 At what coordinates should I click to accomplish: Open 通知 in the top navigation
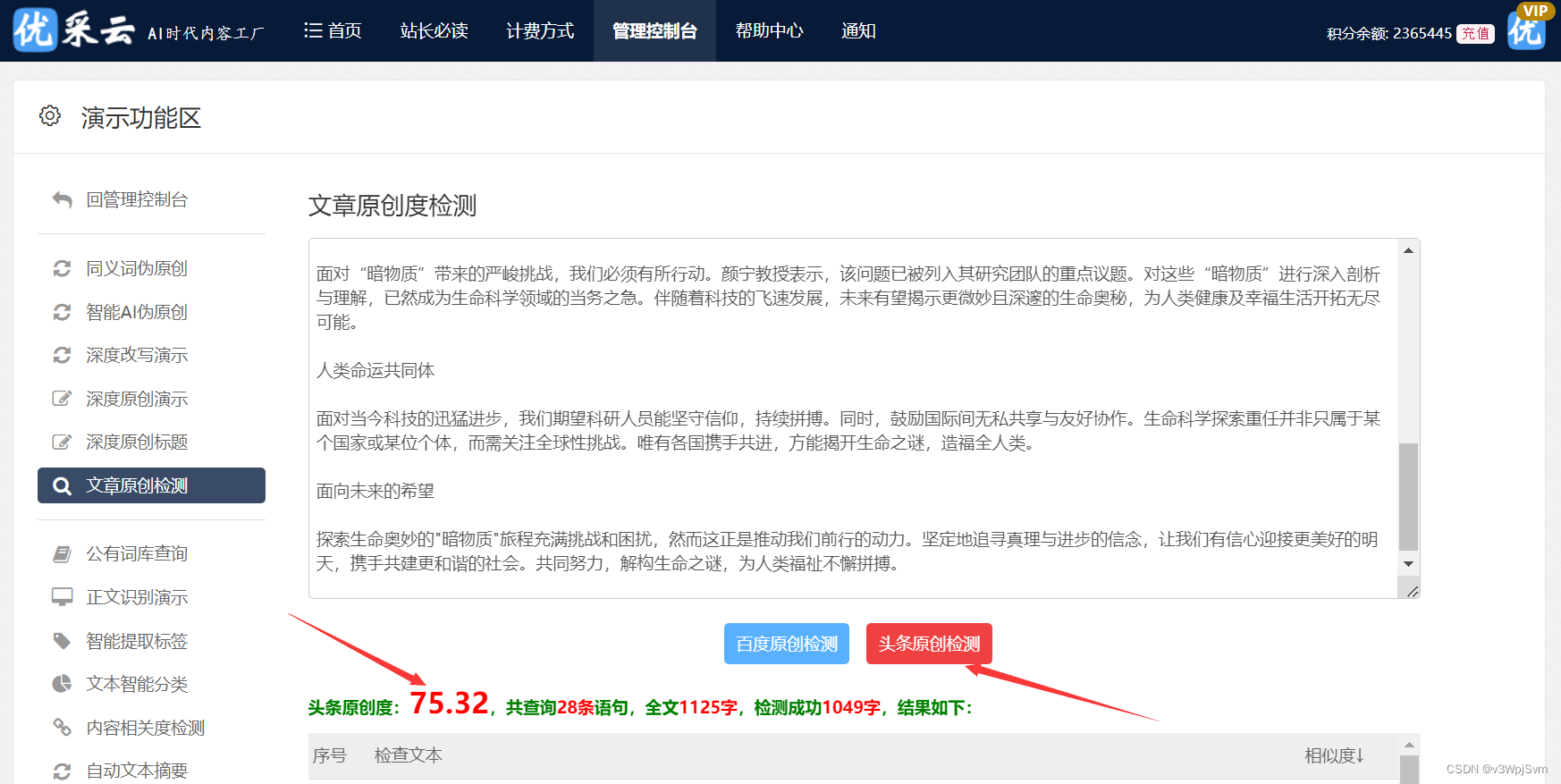click(858, 30)
